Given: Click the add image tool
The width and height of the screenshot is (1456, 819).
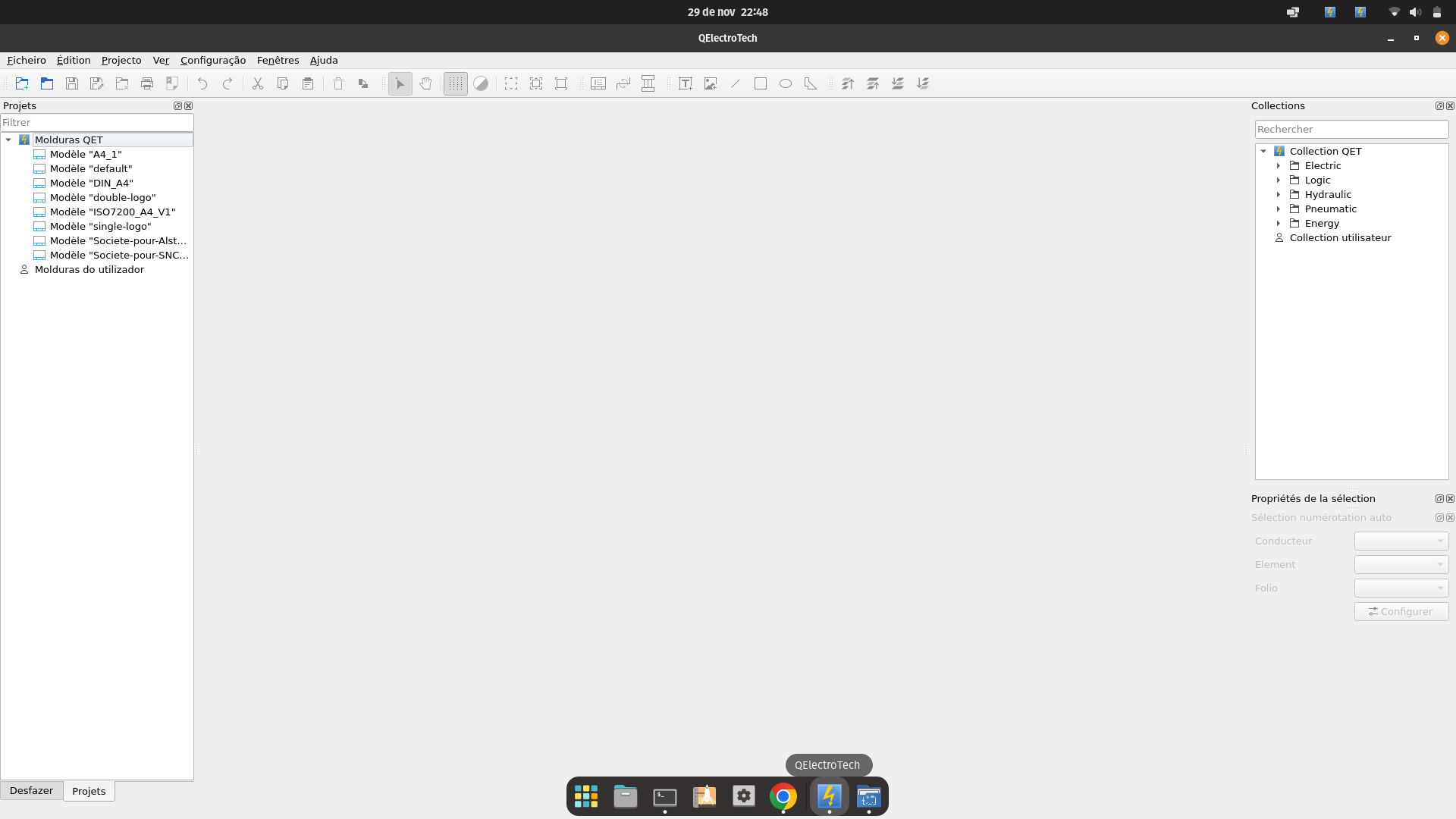Looking at the screenshot, I should point(710,83).
